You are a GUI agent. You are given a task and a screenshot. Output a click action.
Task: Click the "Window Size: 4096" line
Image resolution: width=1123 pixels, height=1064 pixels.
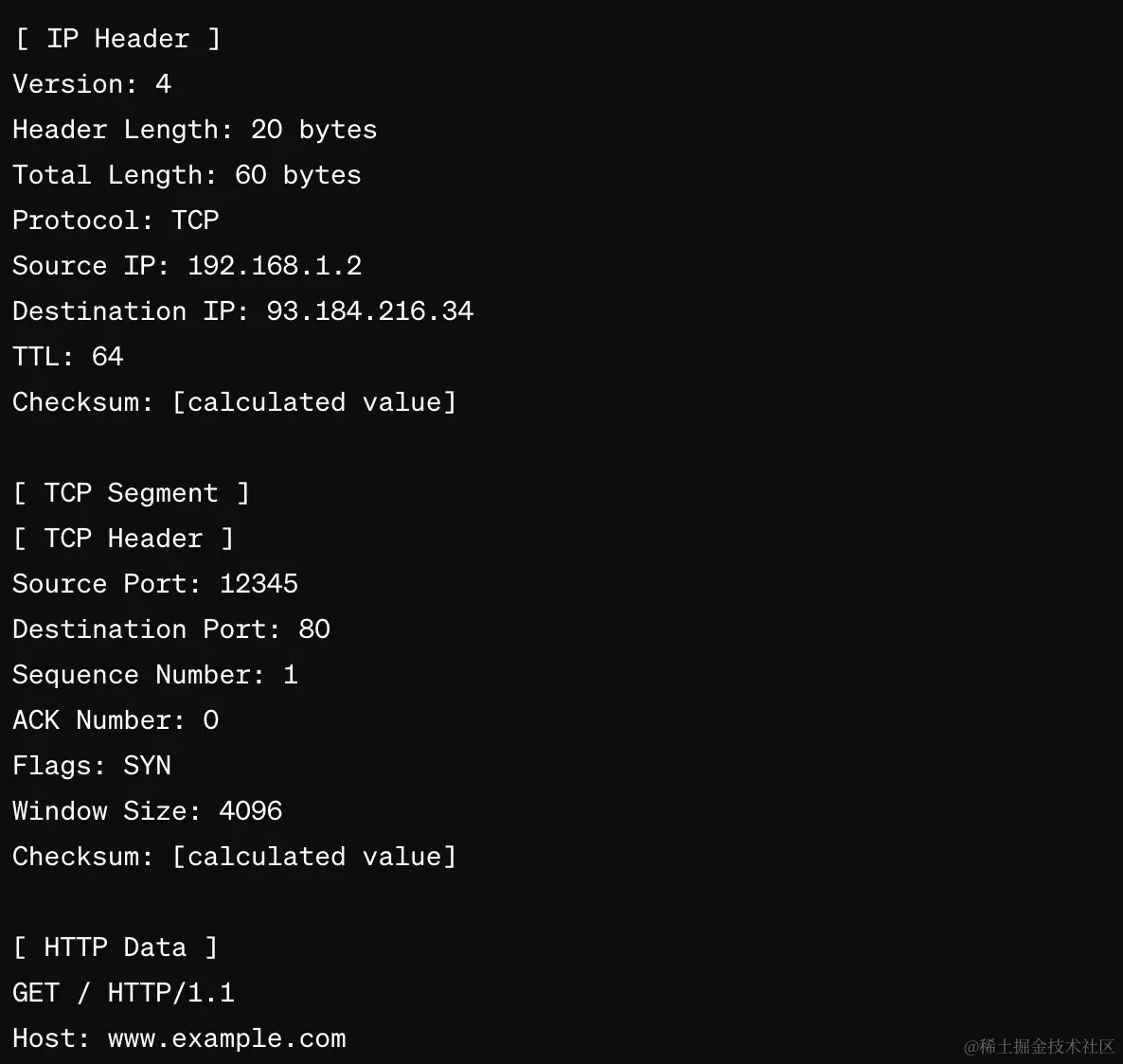click(147, 811)
